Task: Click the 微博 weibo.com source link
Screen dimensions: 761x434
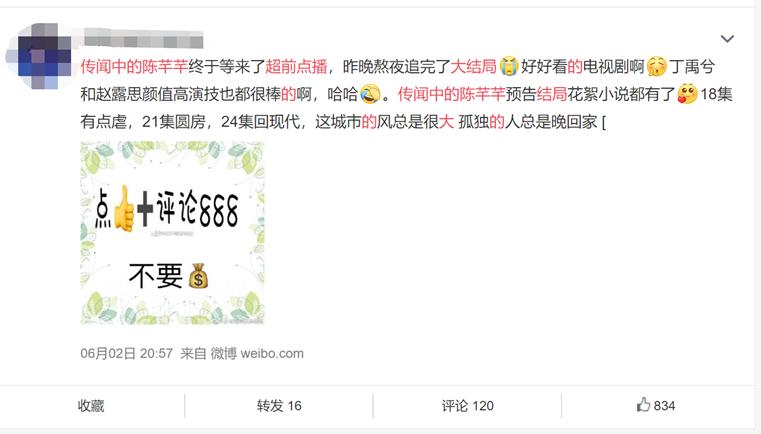Action: pos(257,353)
